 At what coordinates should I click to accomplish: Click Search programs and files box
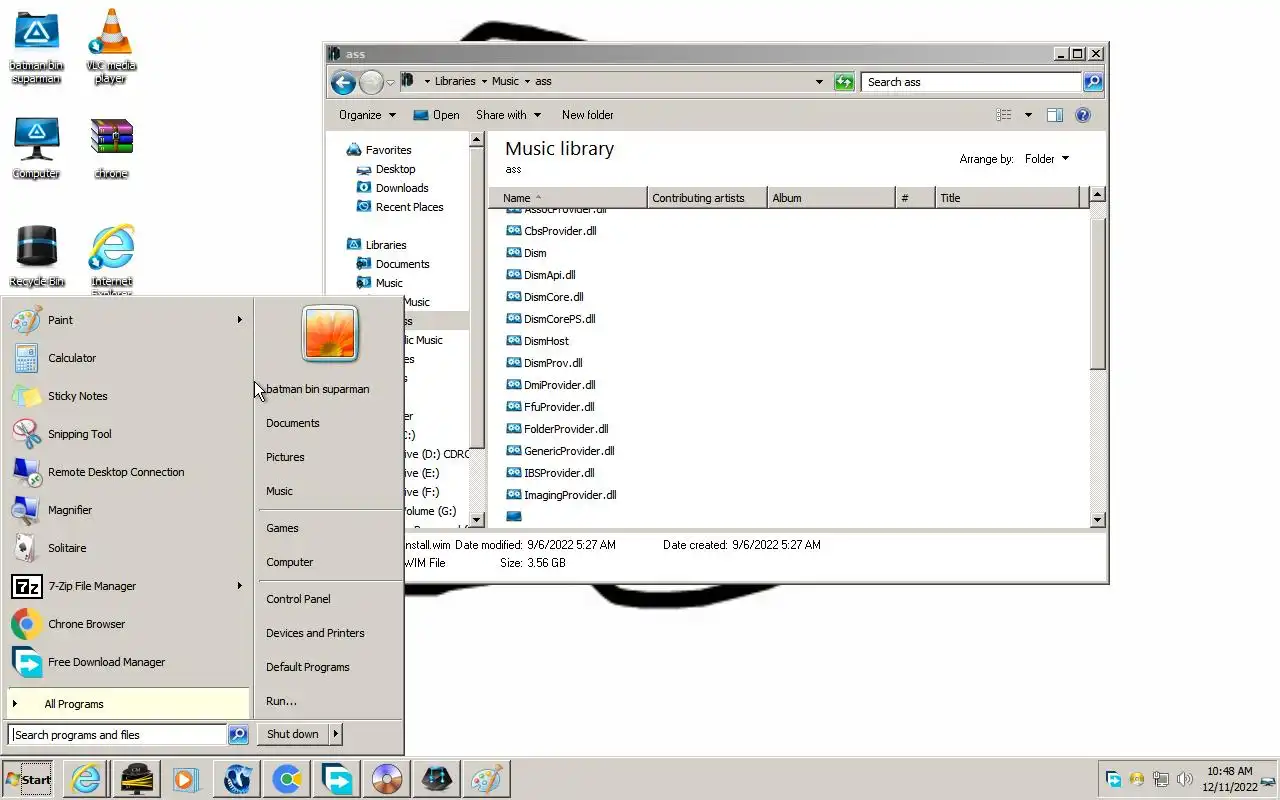click(x=118, y=735)
